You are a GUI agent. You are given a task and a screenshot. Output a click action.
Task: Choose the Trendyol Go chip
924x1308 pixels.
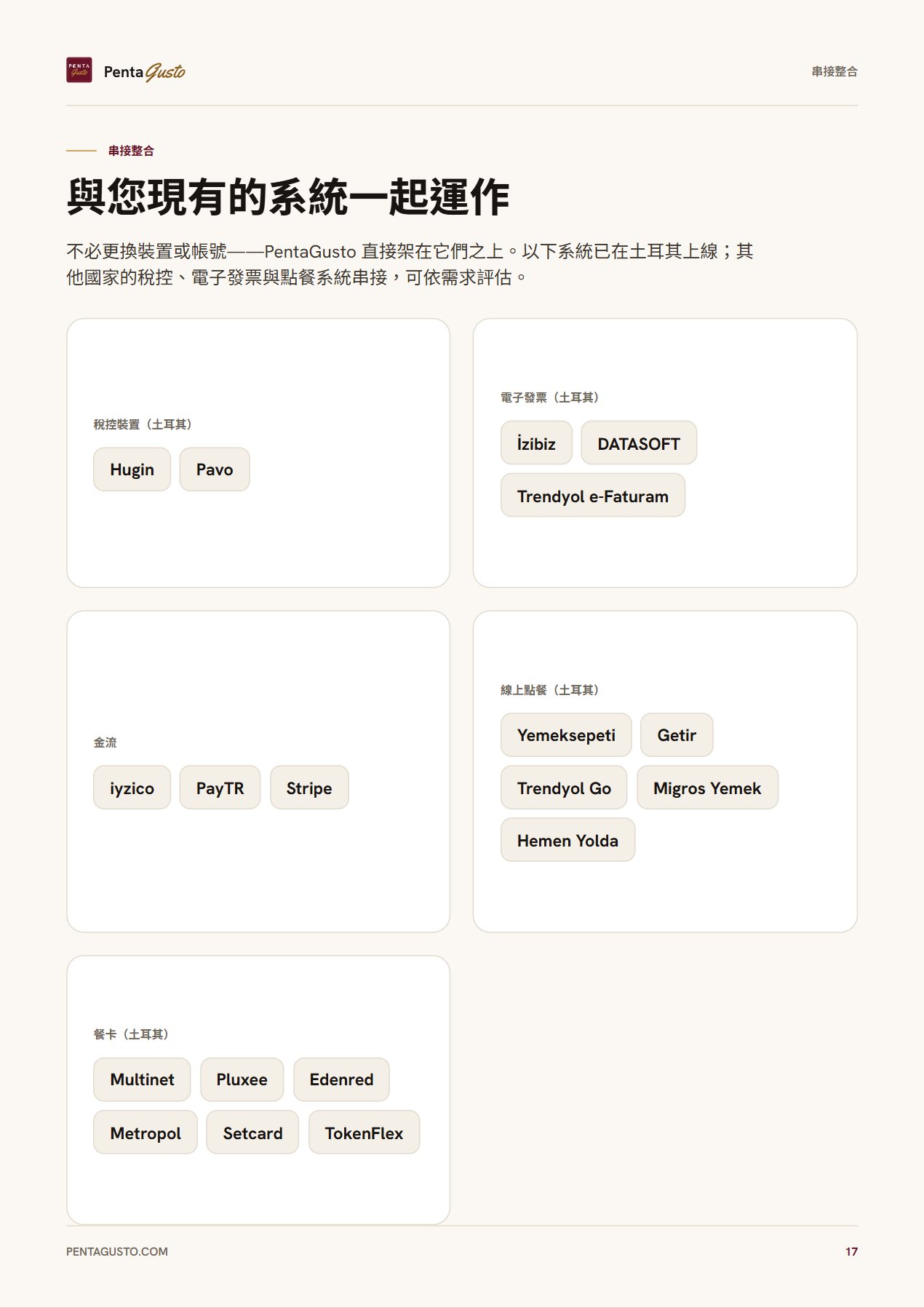564,788
